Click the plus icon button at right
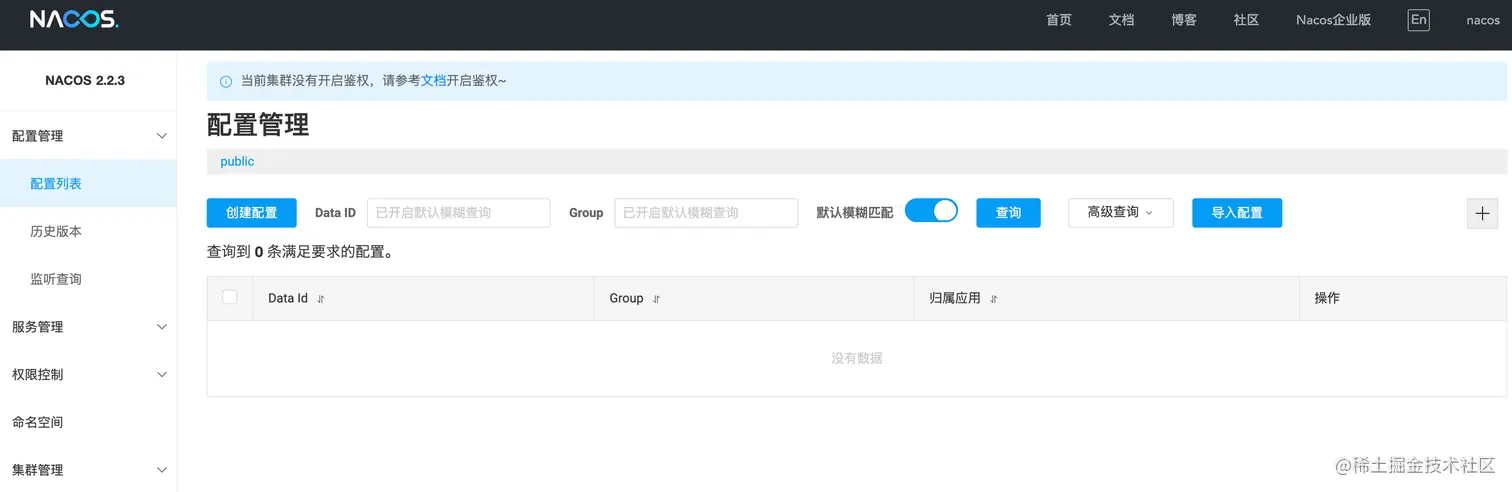1512x492 pixels. (x=1482, y=213)
